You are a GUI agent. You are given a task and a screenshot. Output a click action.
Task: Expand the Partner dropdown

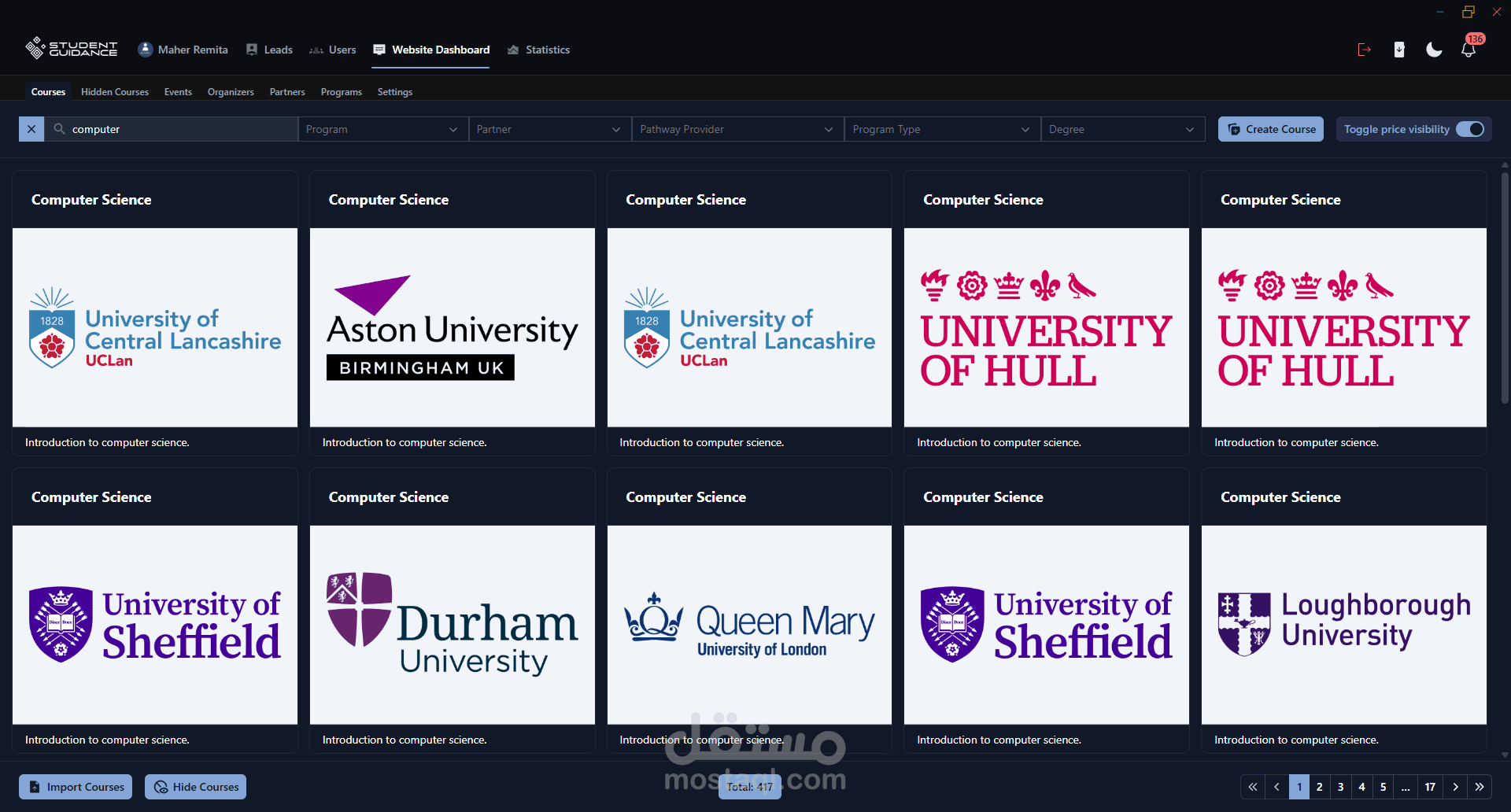(549, 129)
